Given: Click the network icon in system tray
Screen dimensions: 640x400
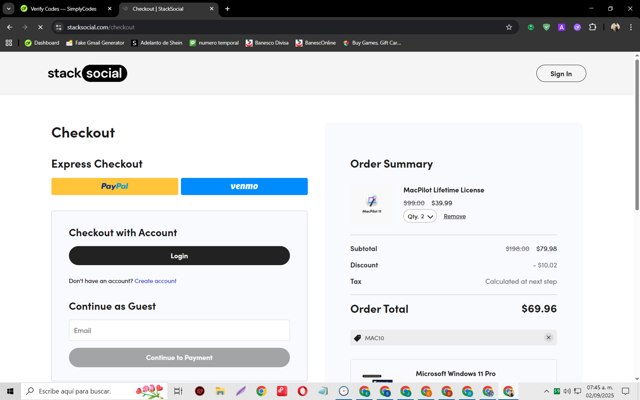Looking at the screenshot, I should [577, 391].
